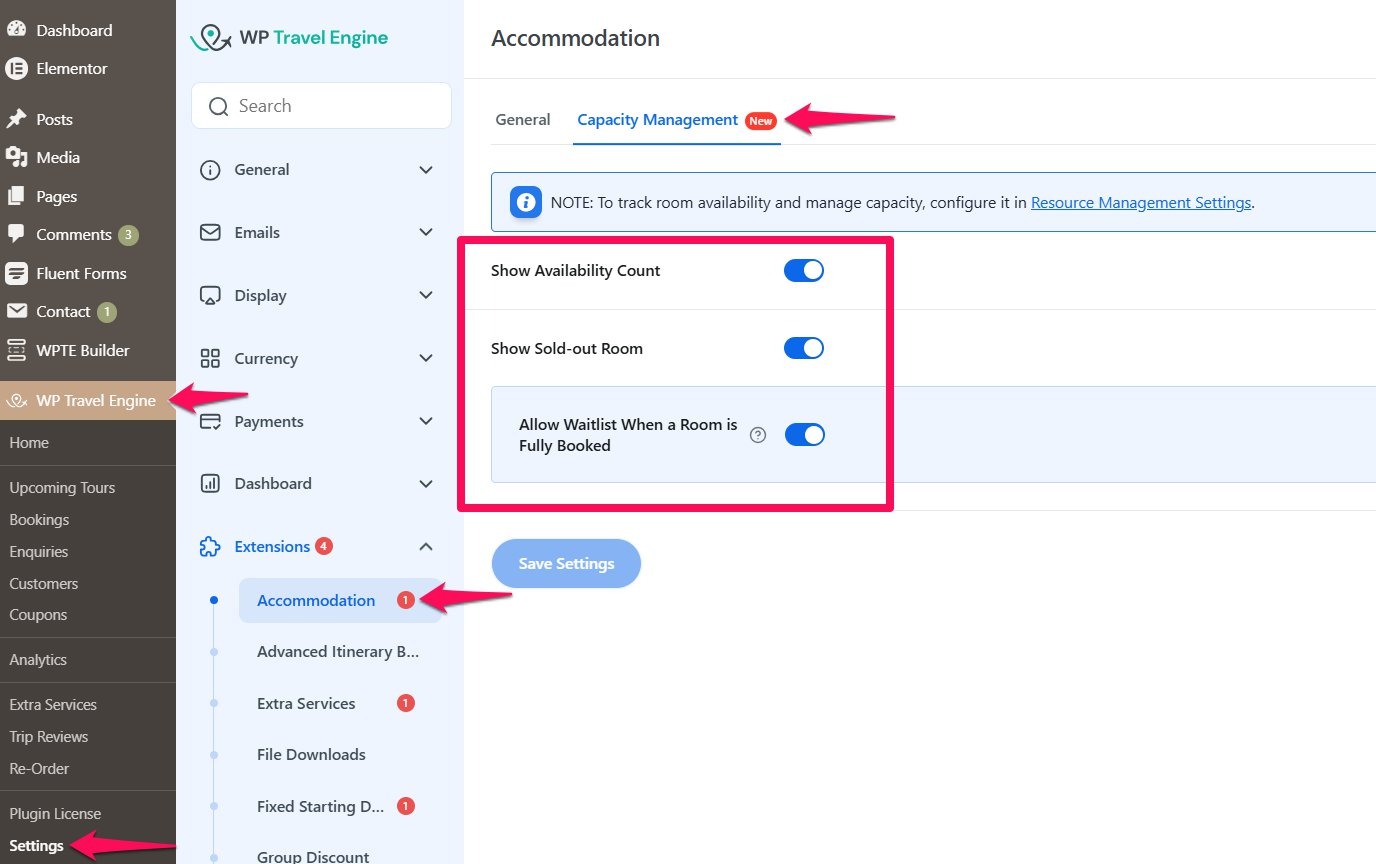Toggle Show Sold-out Room switch
Screen dimensions: 1376x864
coord(804,348)
